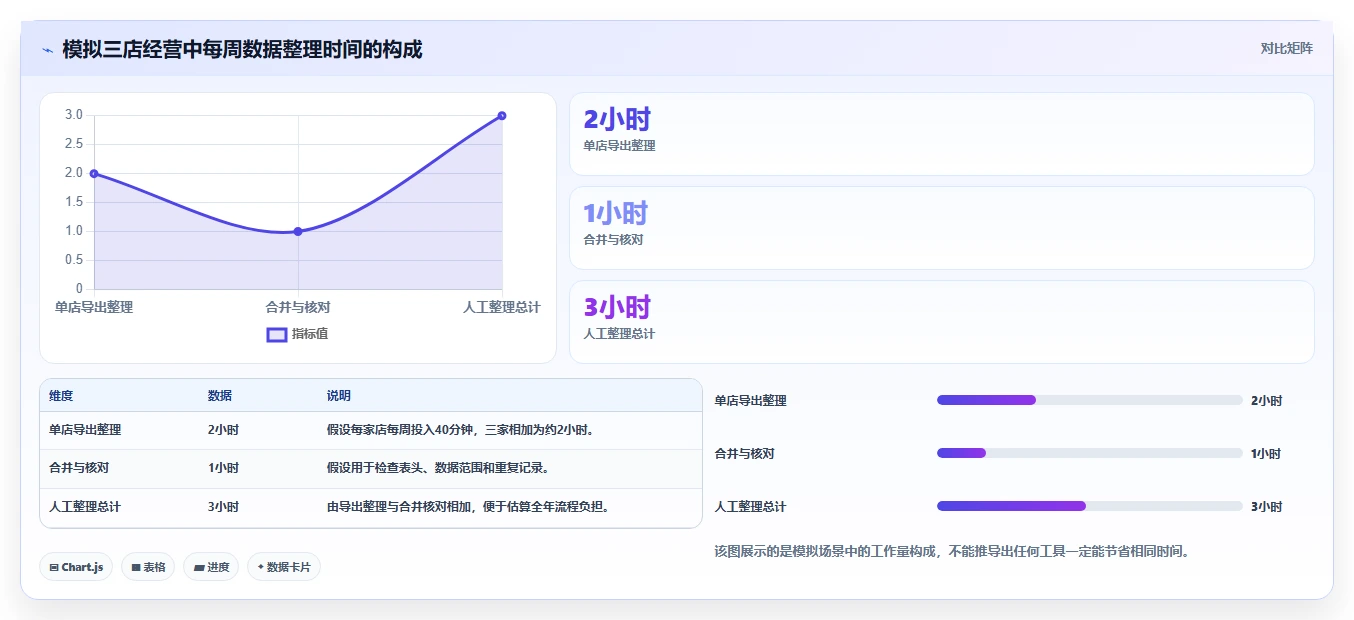Viewport: 1354px width, 620px height.
Task: Toggle the 指标值 legend swatch in the chart
Action: coord(277,334)
